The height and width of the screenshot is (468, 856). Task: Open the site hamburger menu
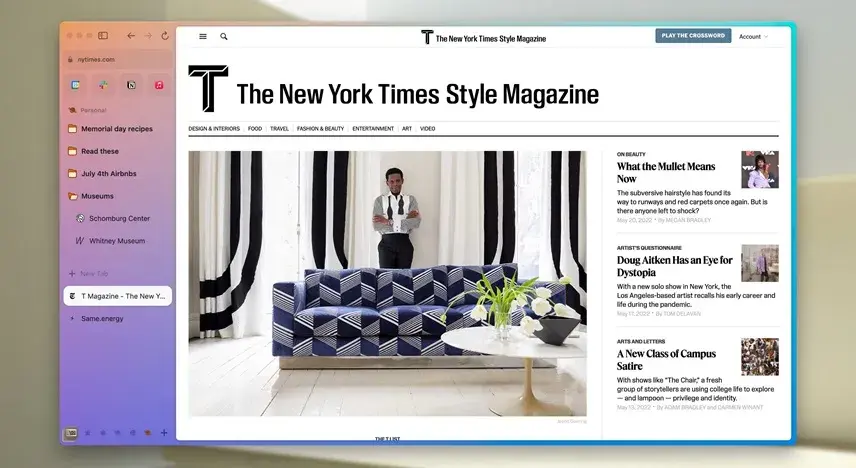point(203,36)
